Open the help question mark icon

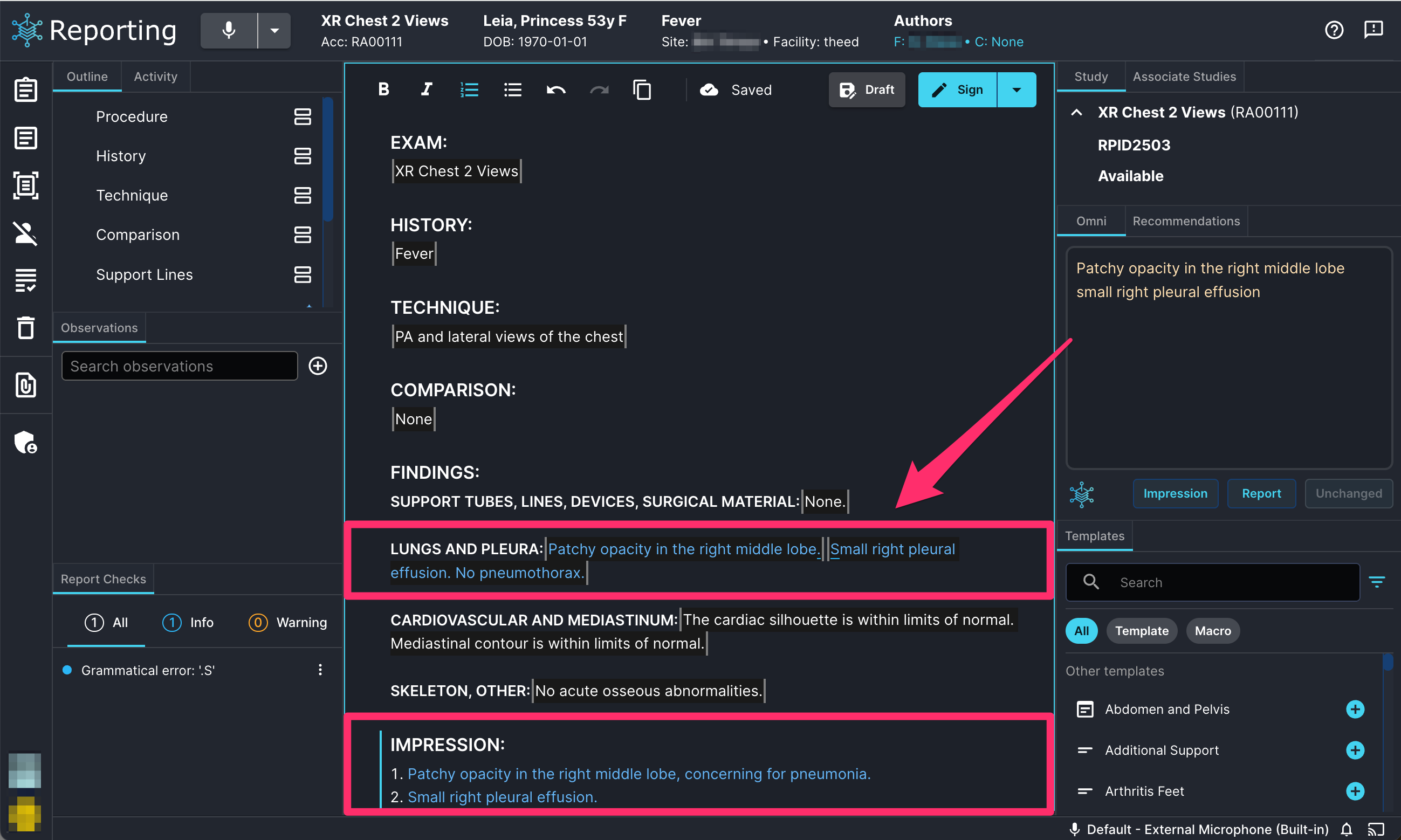[x=1334, y=30]
